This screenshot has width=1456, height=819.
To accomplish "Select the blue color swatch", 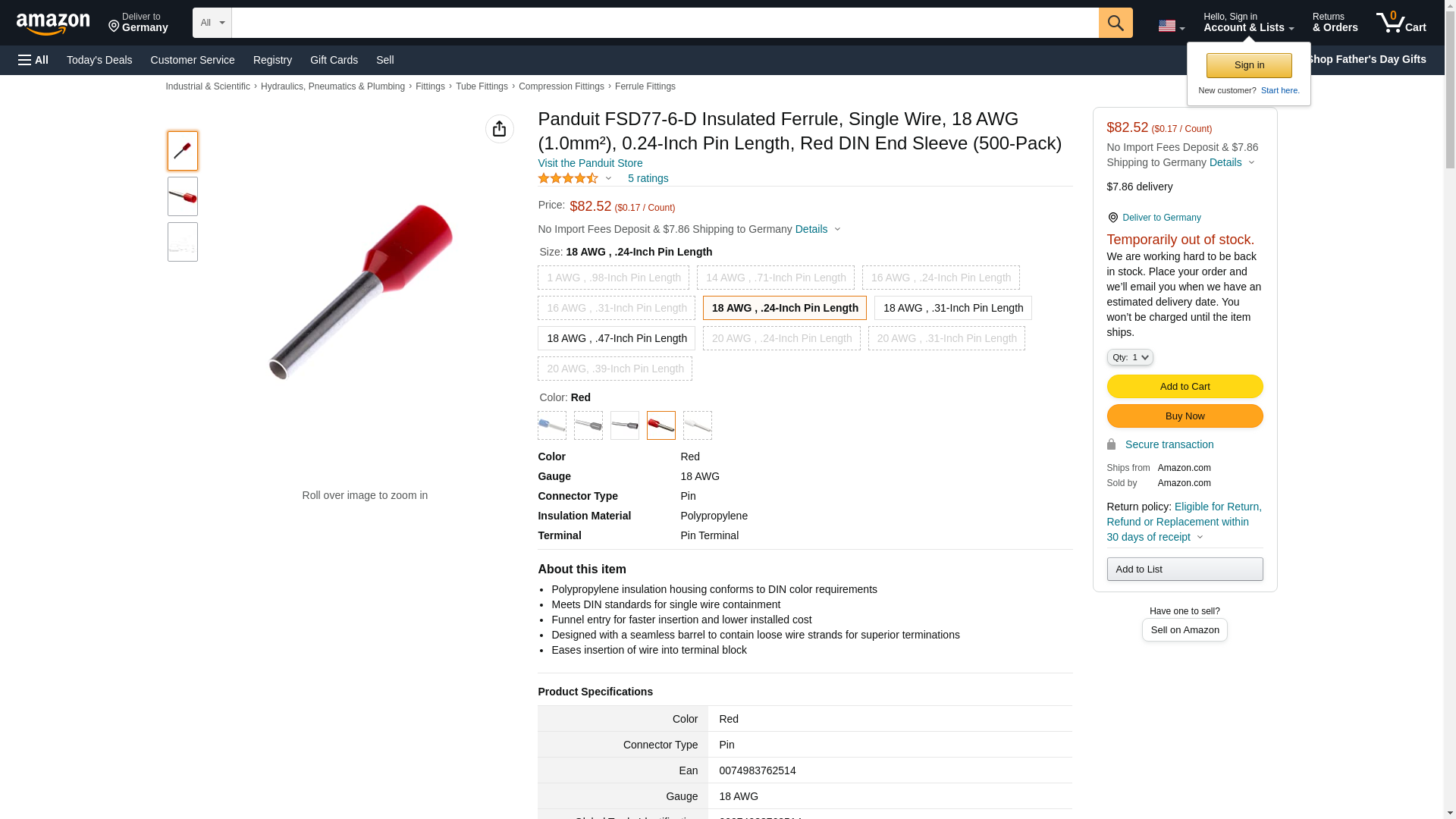I will [551, 425].
